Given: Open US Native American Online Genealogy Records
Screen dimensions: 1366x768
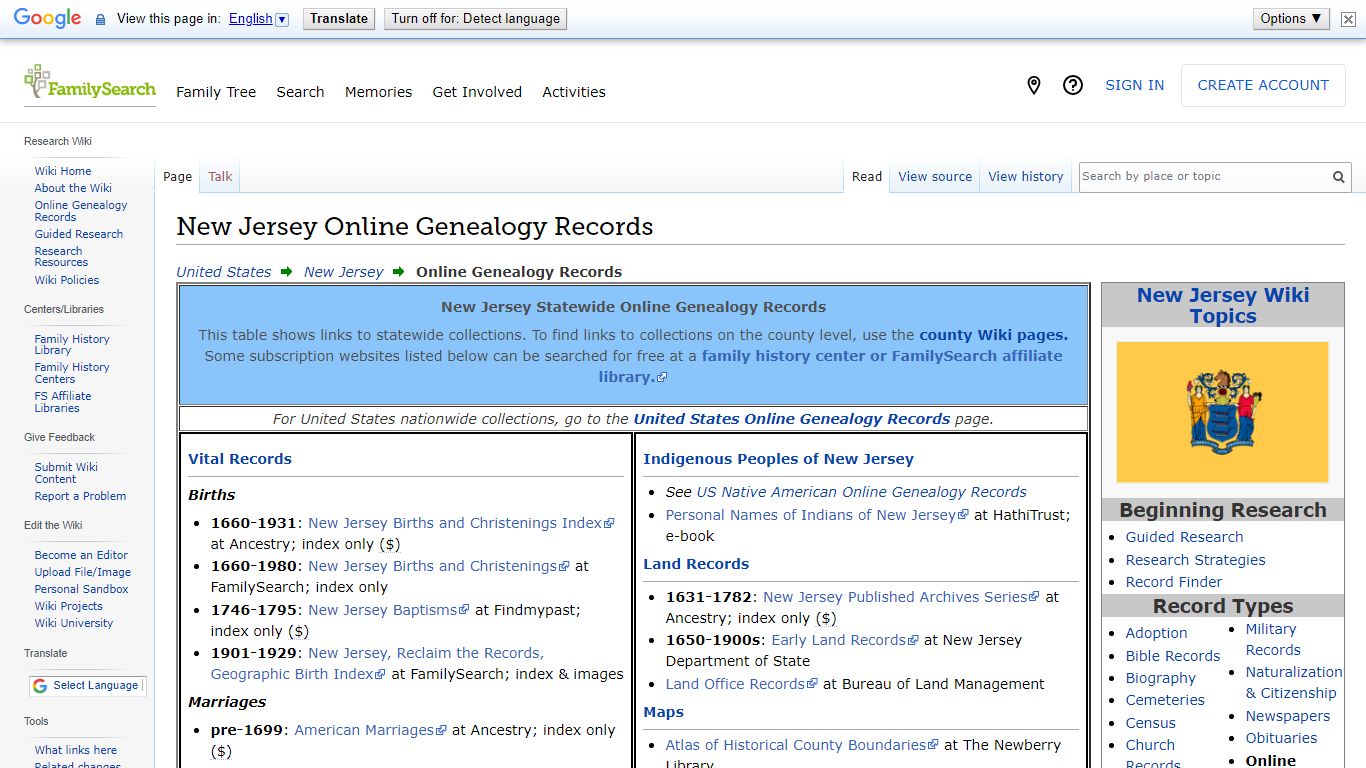Looking at the screenshot, I should [x=861, y=492].
